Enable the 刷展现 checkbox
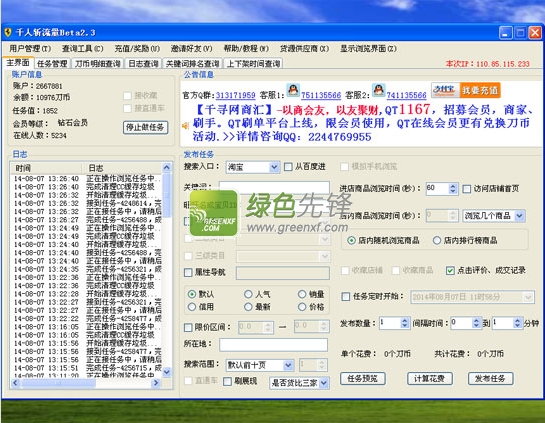Image resolution: width=545 pixels, height=423 pixels. tap(227, 382)
